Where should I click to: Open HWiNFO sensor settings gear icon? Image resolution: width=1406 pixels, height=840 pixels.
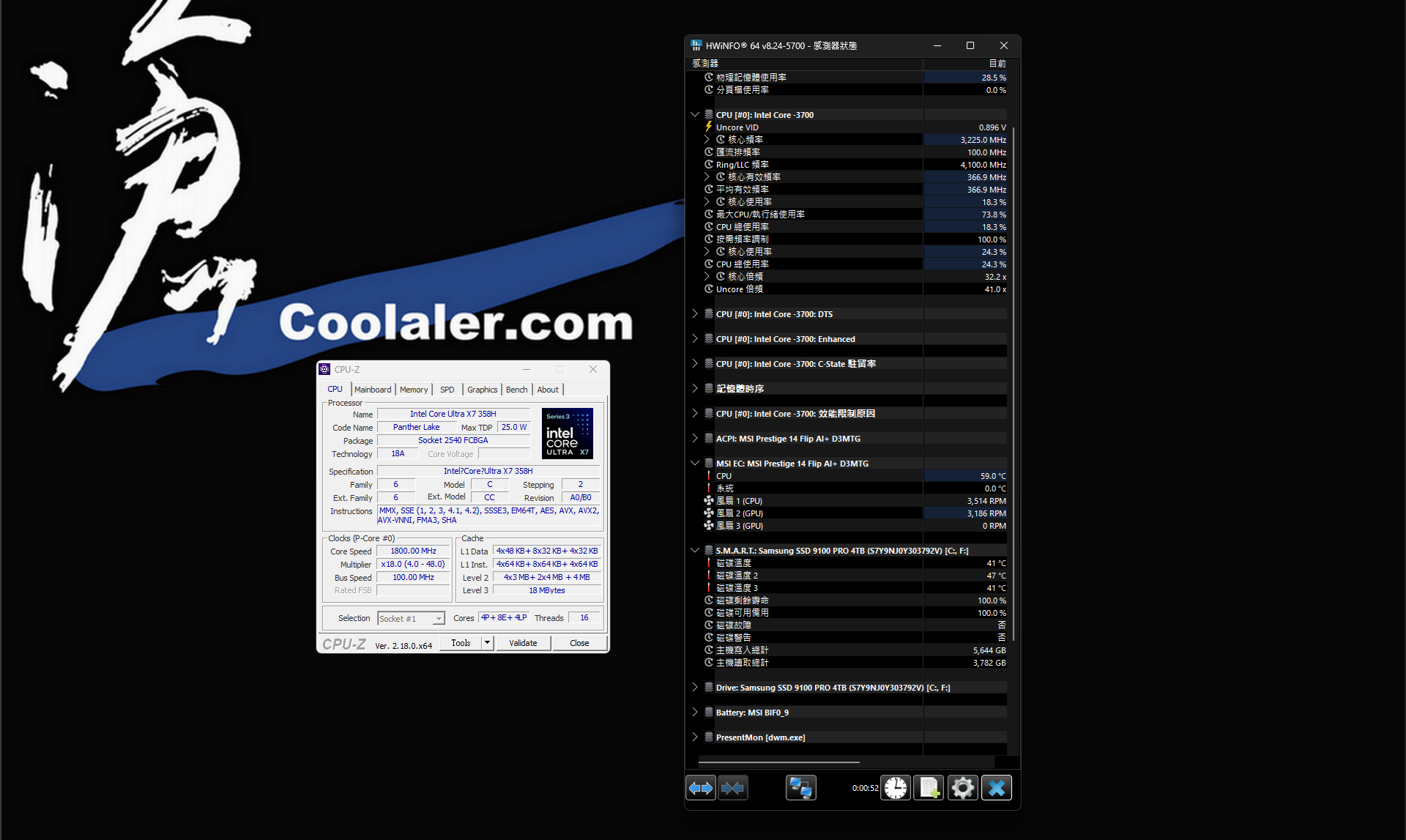pos(962,788)
